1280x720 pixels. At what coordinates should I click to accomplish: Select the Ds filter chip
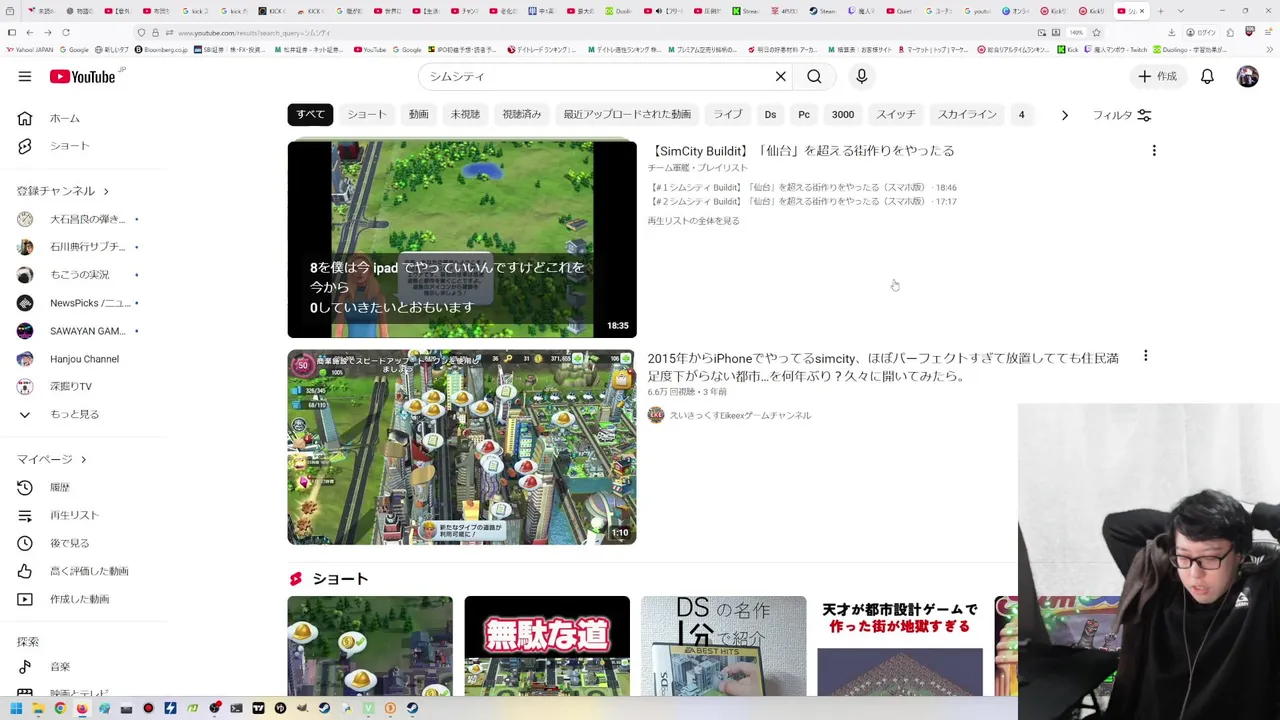[x=770, y=114]
